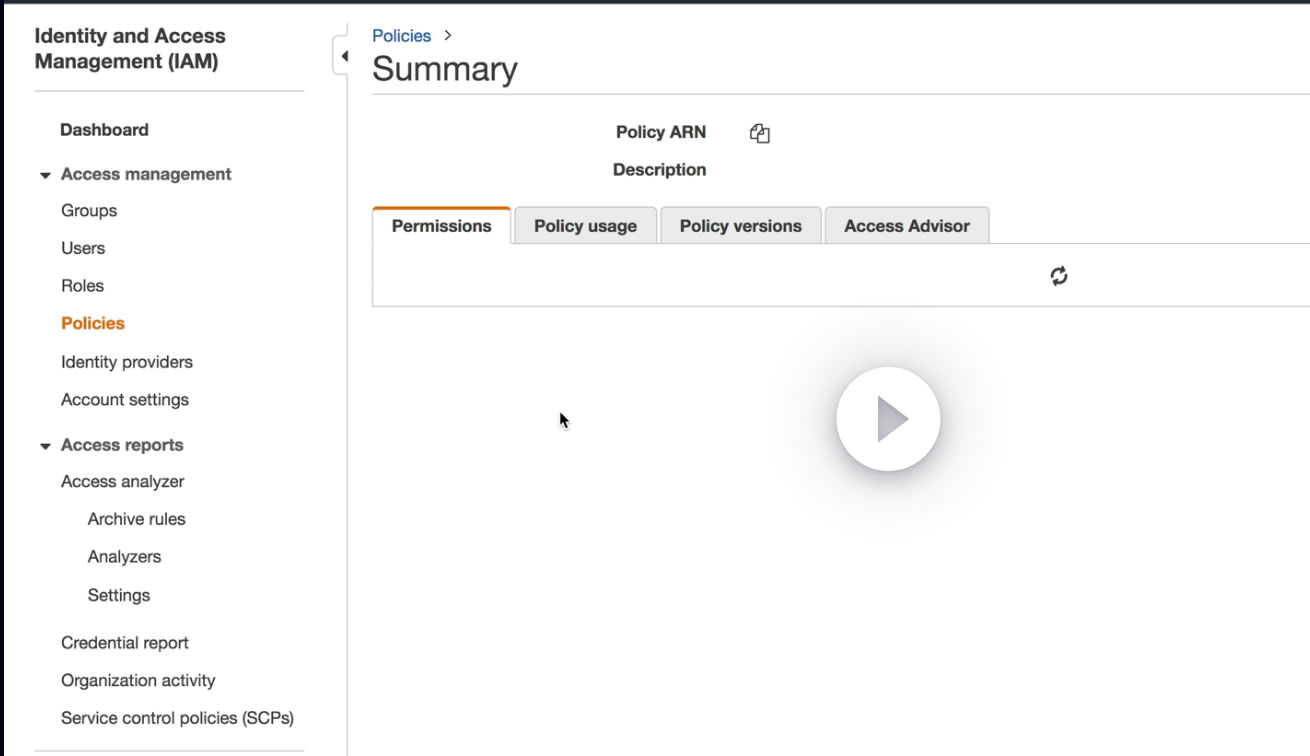Screen dimensions: 1310x756
Task: Open Settings under Access analyzer
Action: click(119, 595)
